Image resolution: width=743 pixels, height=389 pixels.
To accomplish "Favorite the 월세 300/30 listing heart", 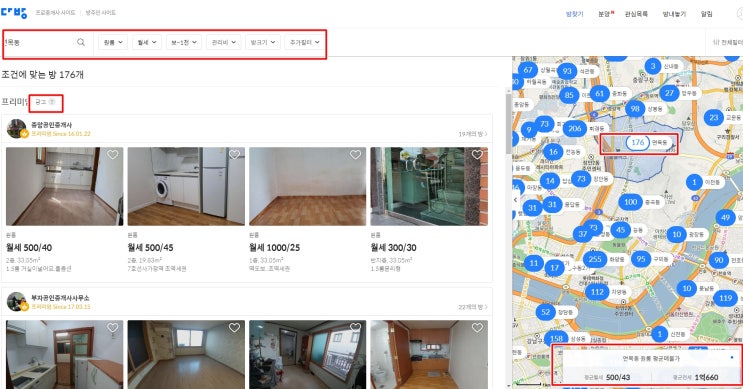I will 477,154.
